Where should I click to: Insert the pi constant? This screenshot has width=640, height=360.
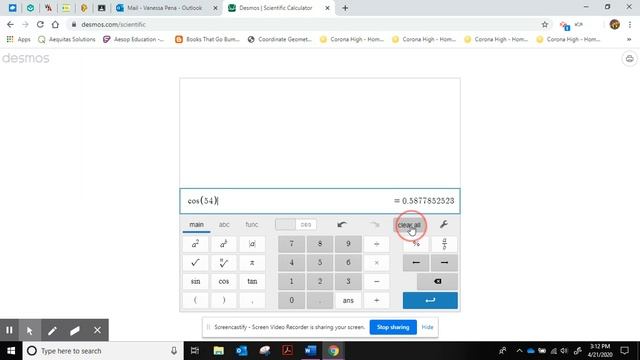252,262
